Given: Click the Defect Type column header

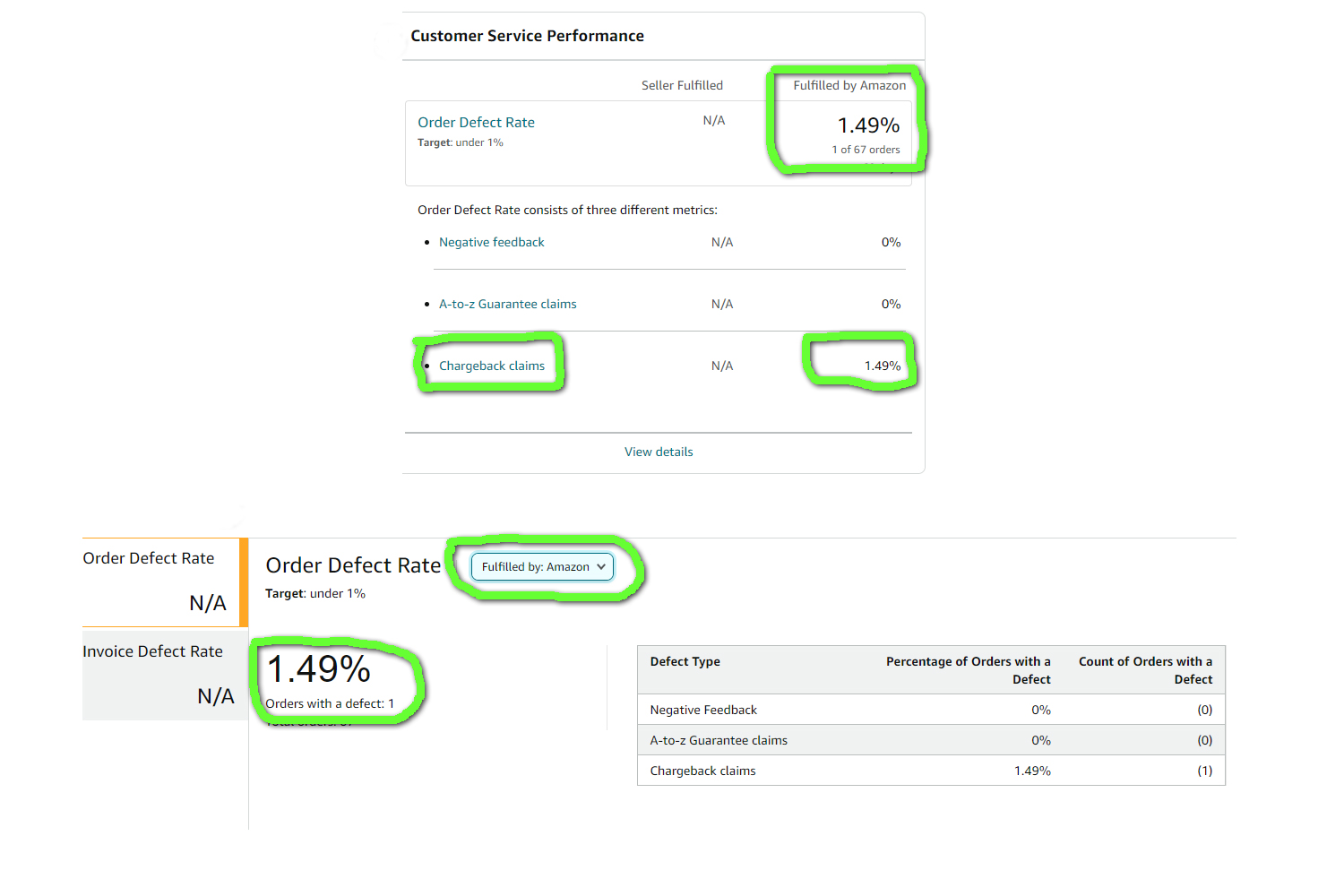Looking at the screenshot, I should [x=685, y=662].
